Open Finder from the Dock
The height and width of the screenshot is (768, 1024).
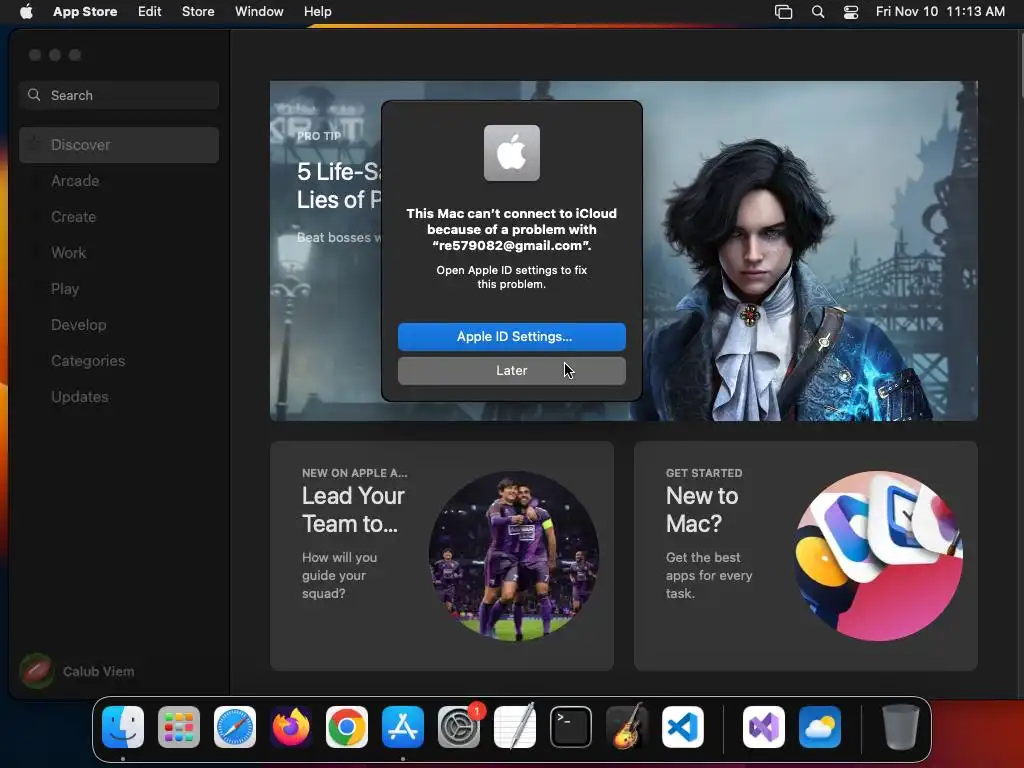123,727
